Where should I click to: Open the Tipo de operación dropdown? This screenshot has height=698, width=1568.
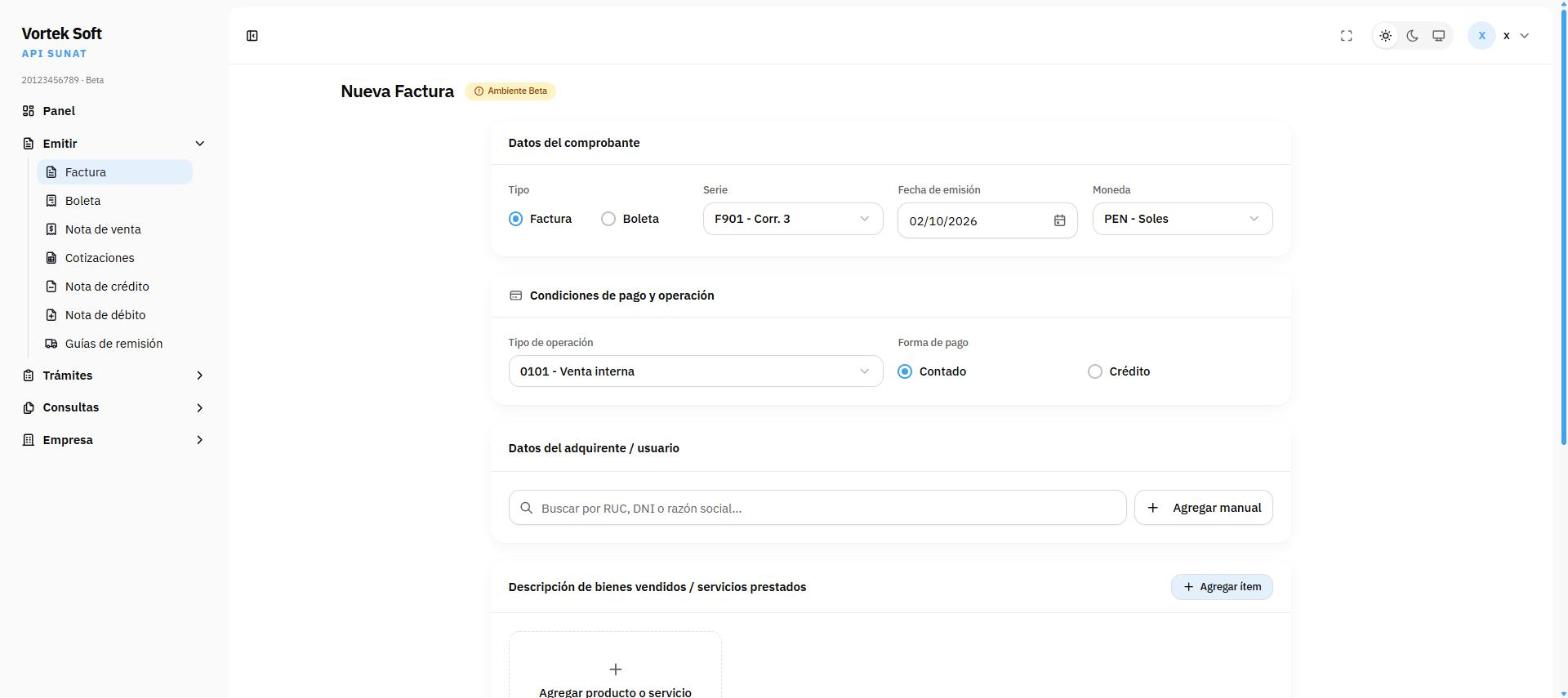point(696,371)
